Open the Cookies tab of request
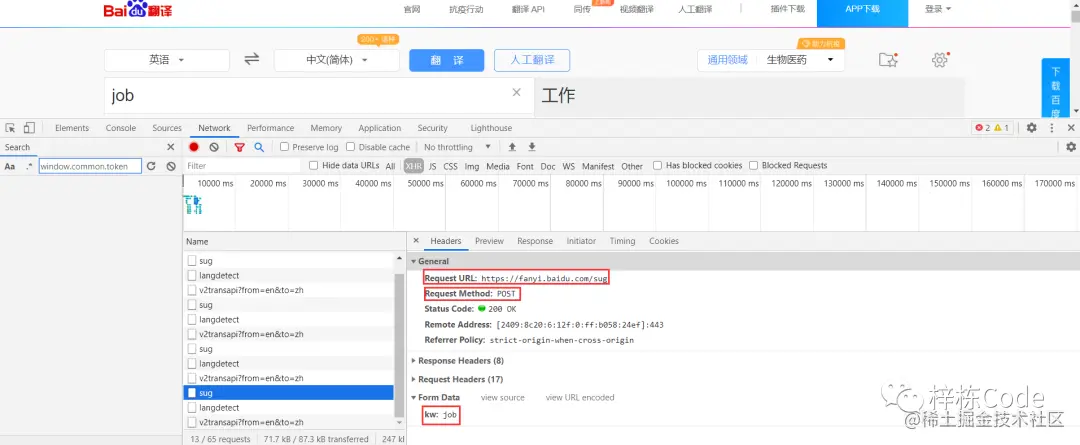Image resolution: width=1080 pixels, height=445 pixels. [x=664, y=241]
